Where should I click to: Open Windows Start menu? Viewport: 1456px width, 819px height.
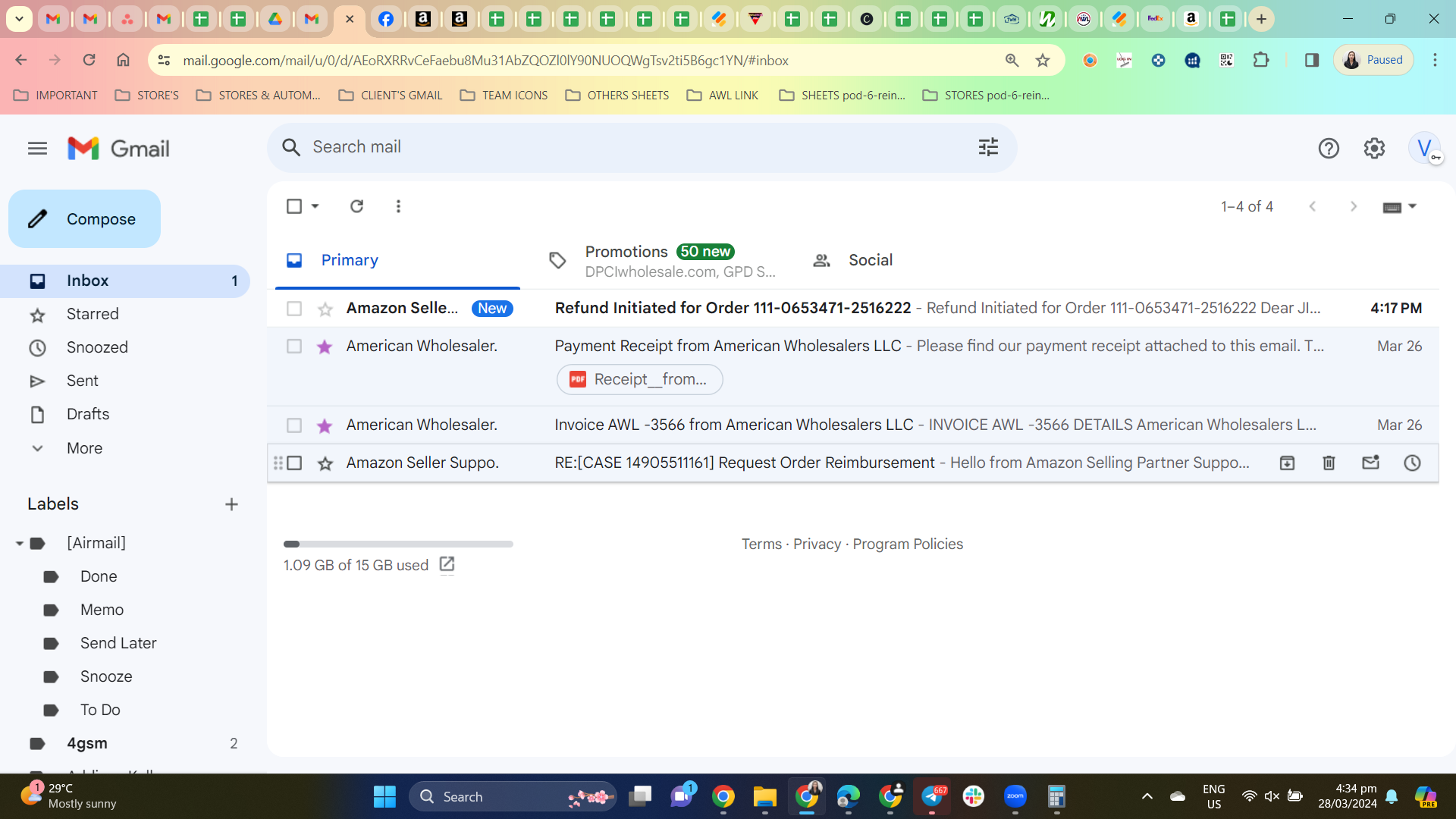(x=384, y=796)
